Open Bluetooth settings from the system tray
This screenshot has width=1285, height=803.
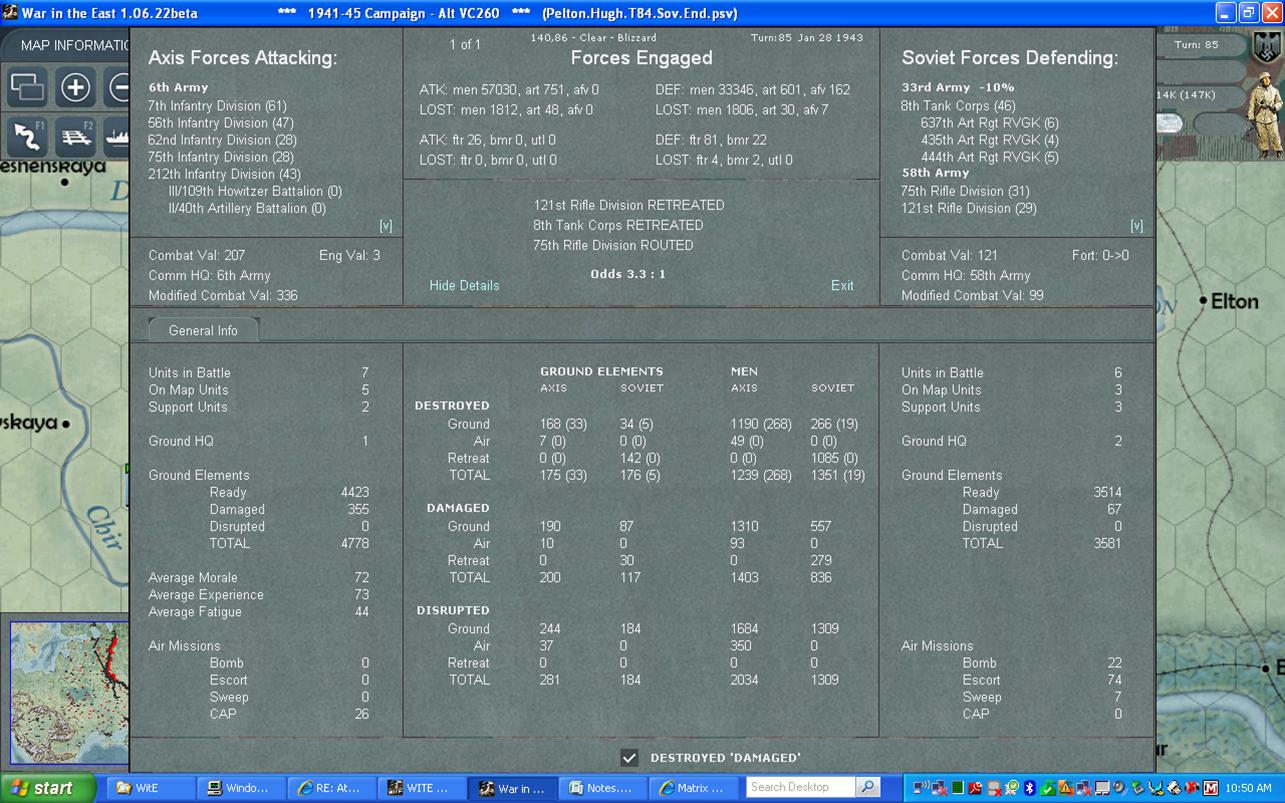1028,788
